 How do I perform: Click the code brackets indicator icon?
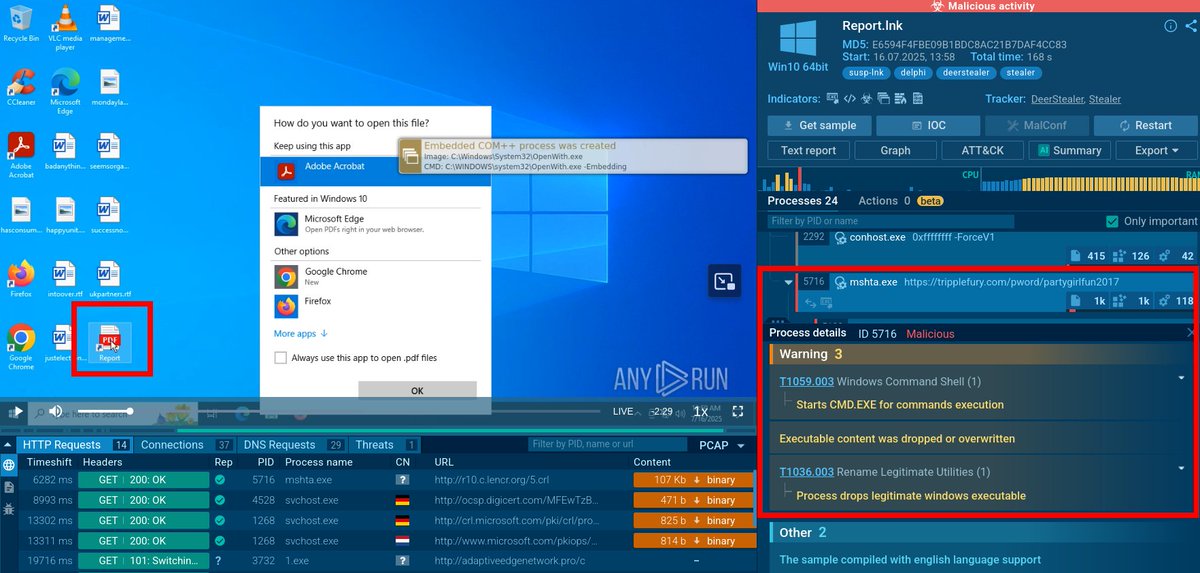coord(849,99)
